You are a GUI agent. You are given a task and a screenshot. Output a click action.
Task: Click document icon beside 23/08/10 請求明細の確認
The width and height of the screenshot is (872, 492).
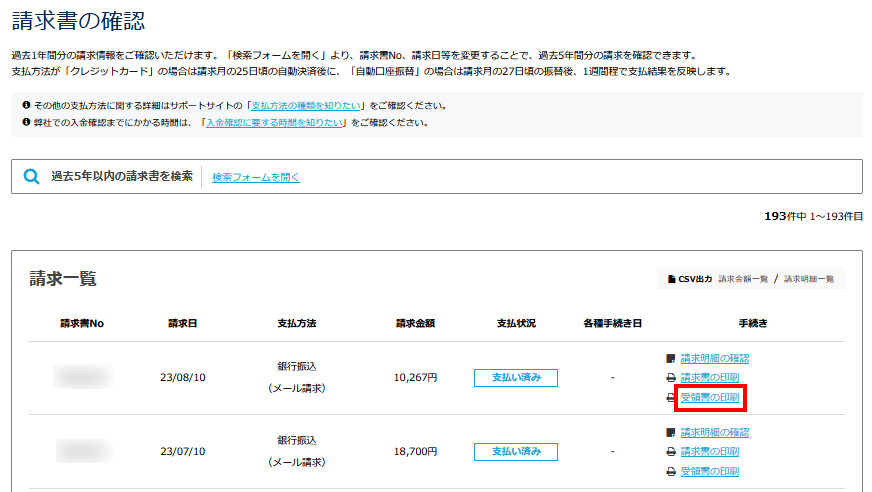coord(671,358)
